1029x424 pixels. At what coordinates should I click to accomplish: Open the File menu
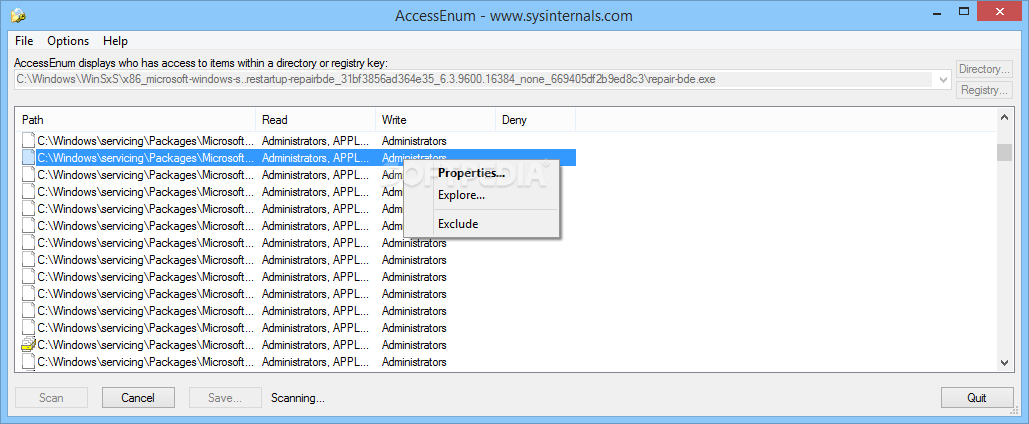(x=24, y=41)
